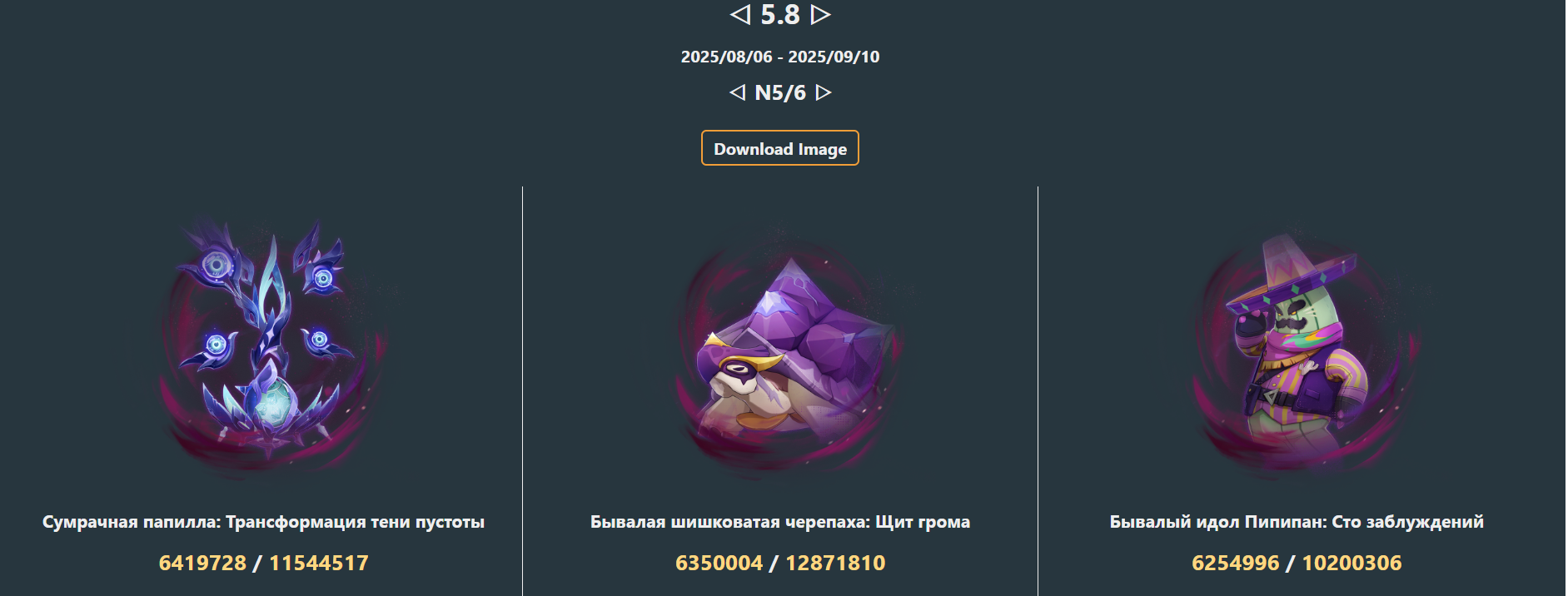Click the 11544517 score value
The height and width of the screenshot is (596, 1568).
[319, 563]
